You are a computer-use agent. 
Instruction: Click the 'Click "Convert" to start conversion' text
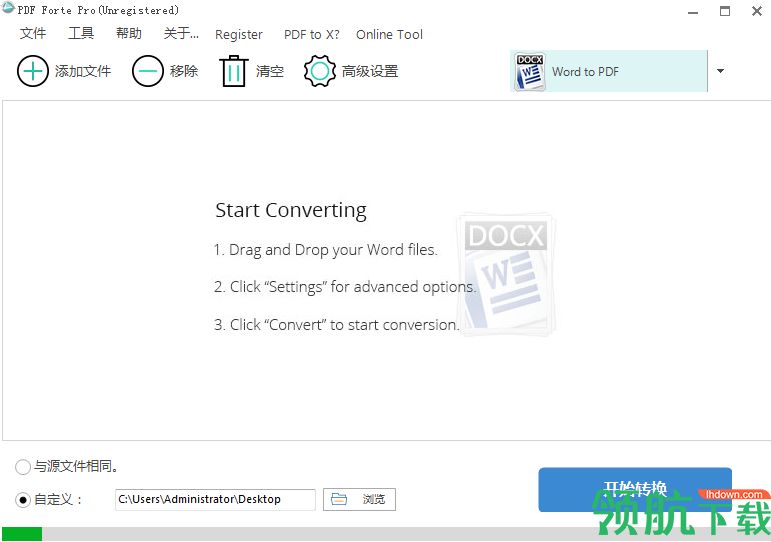pyautogui.click(x=336, y=325)
